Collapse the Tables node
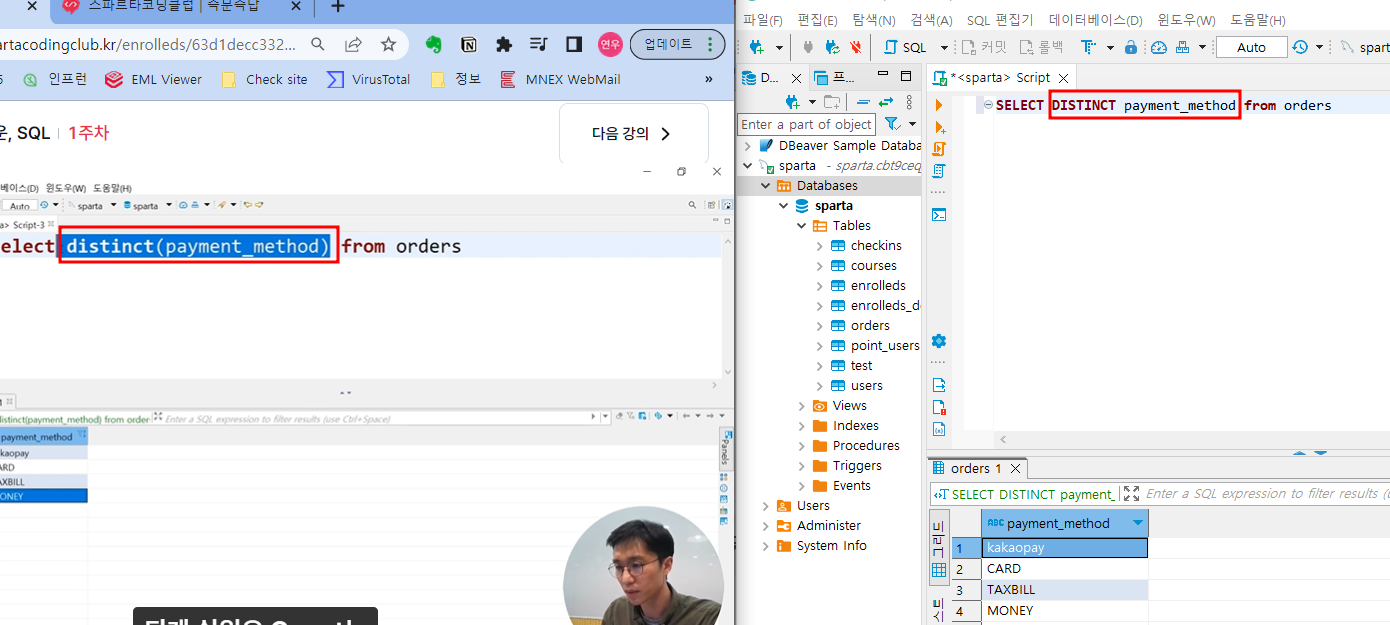 click(x=802, y=226)
